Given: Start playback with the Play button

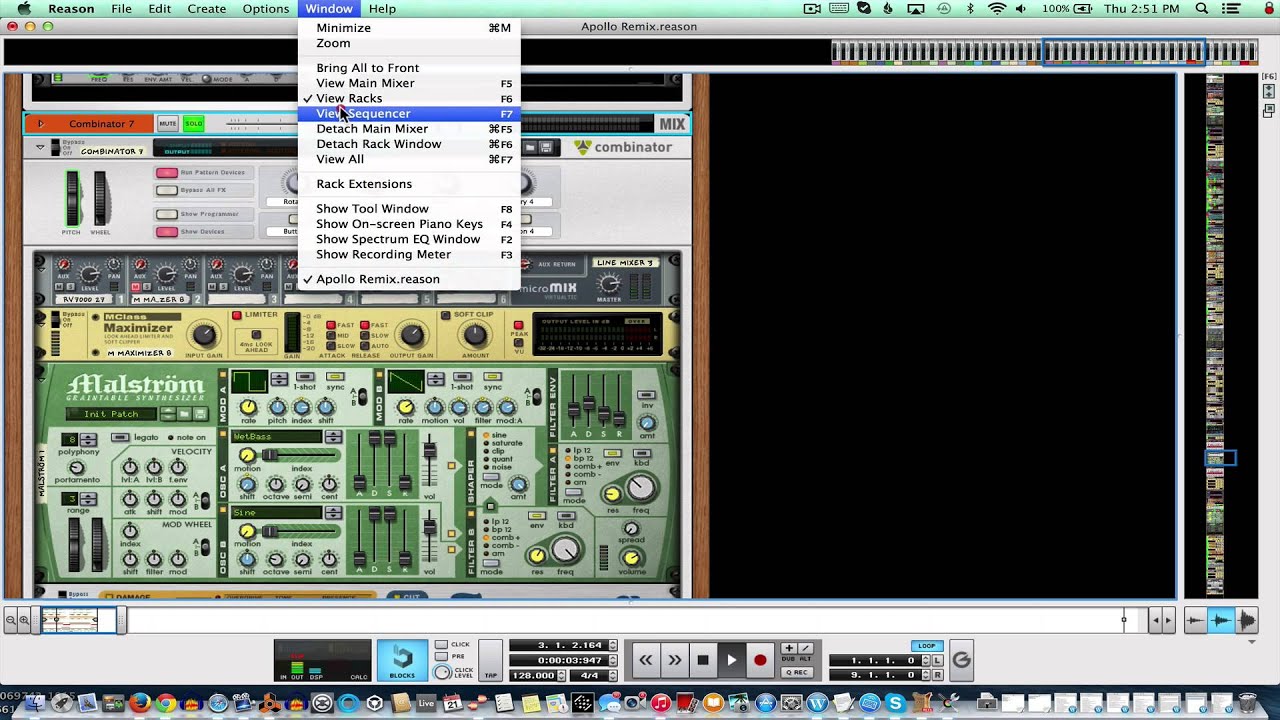Looking at the screenshot, I should [x=731, y=660].
